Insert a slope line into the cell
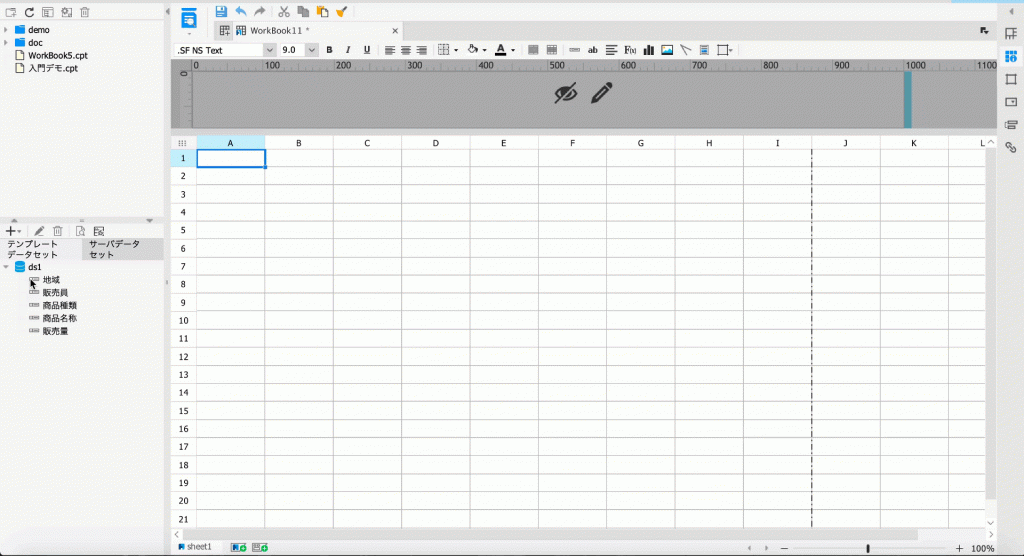Screen dimensions: 1024x556 685,50
